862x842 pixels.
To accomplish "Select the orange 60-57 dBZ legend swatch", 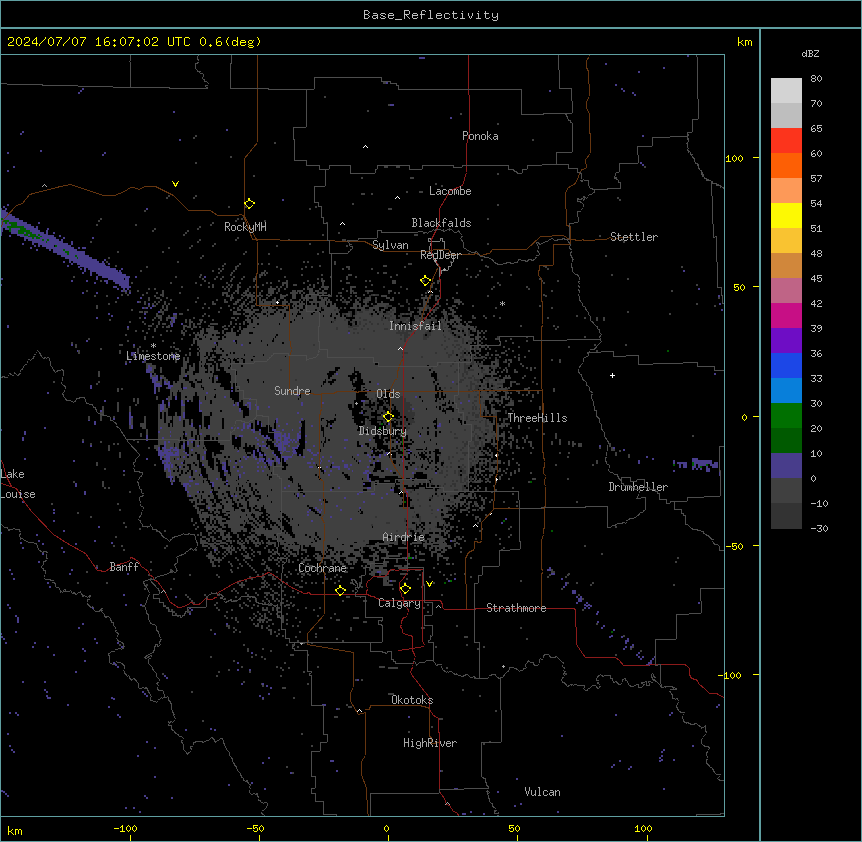I will tap(786, 165).
